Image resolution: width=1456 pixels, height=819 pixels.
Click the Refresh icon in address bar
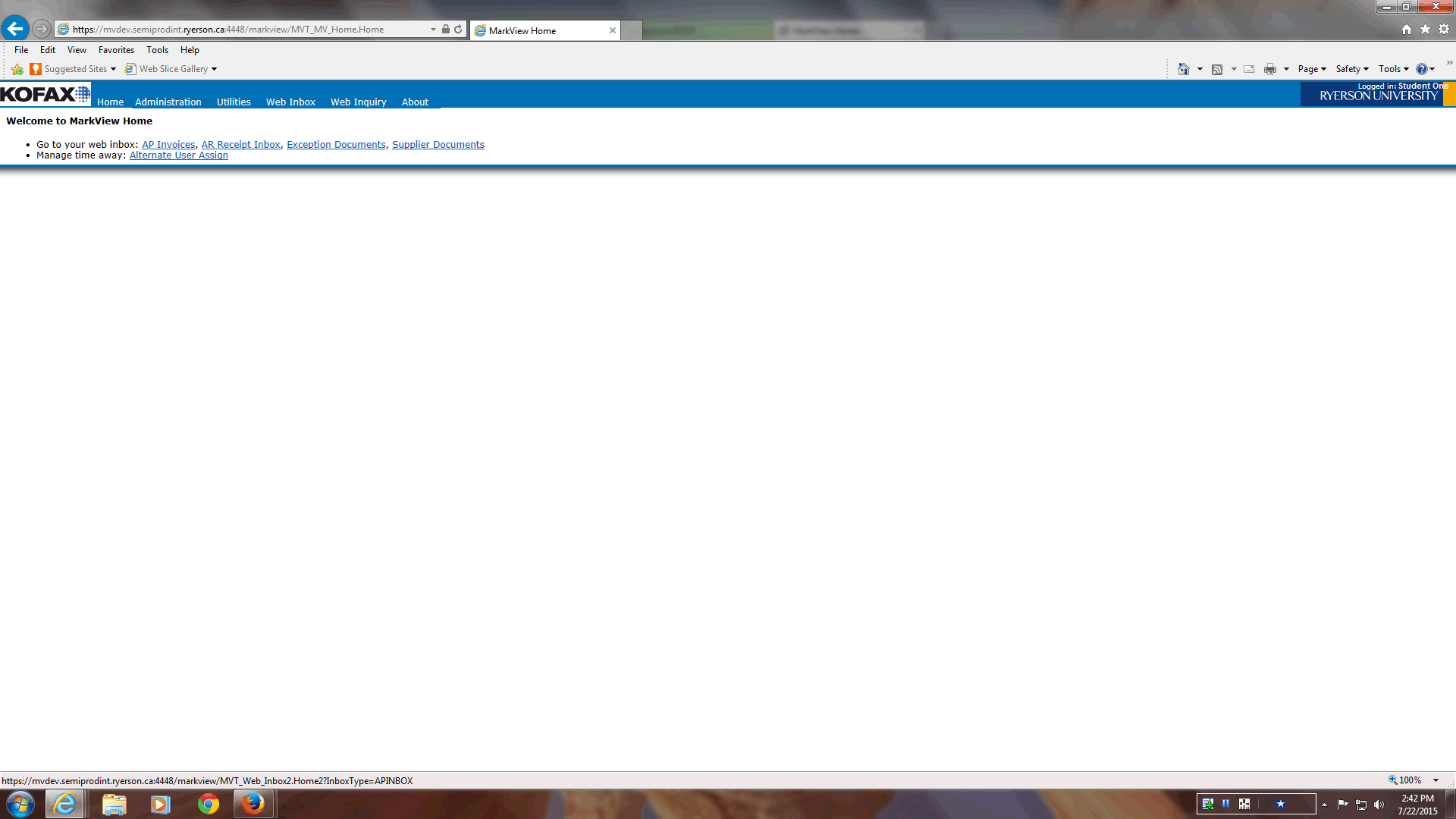[458, 30]
